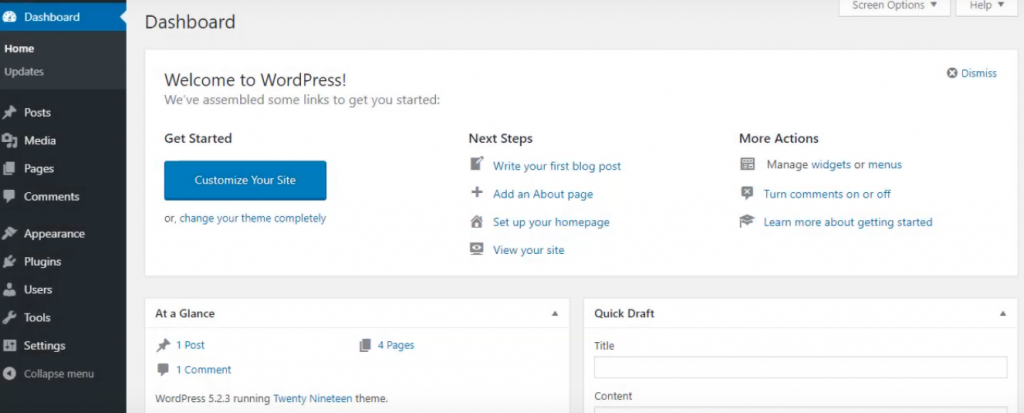Click the Customize Your Site button
Image resolution: width=1024 pixels, height=413 pixels.
(x=245, y=180)
